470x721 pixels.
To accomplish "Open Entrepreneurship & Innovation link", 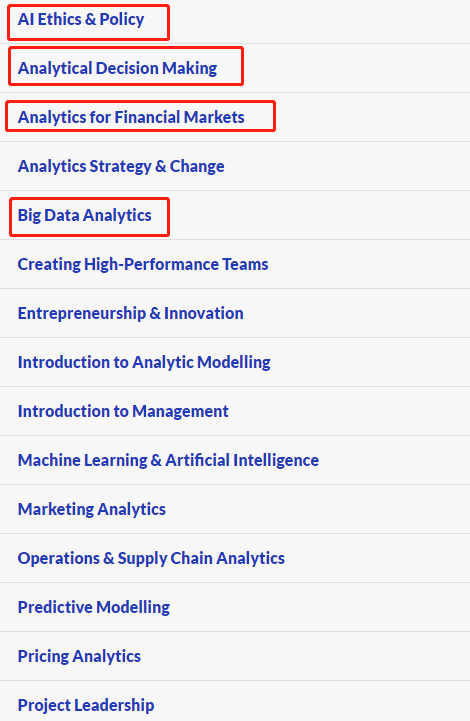I will (x=131, y=314).
